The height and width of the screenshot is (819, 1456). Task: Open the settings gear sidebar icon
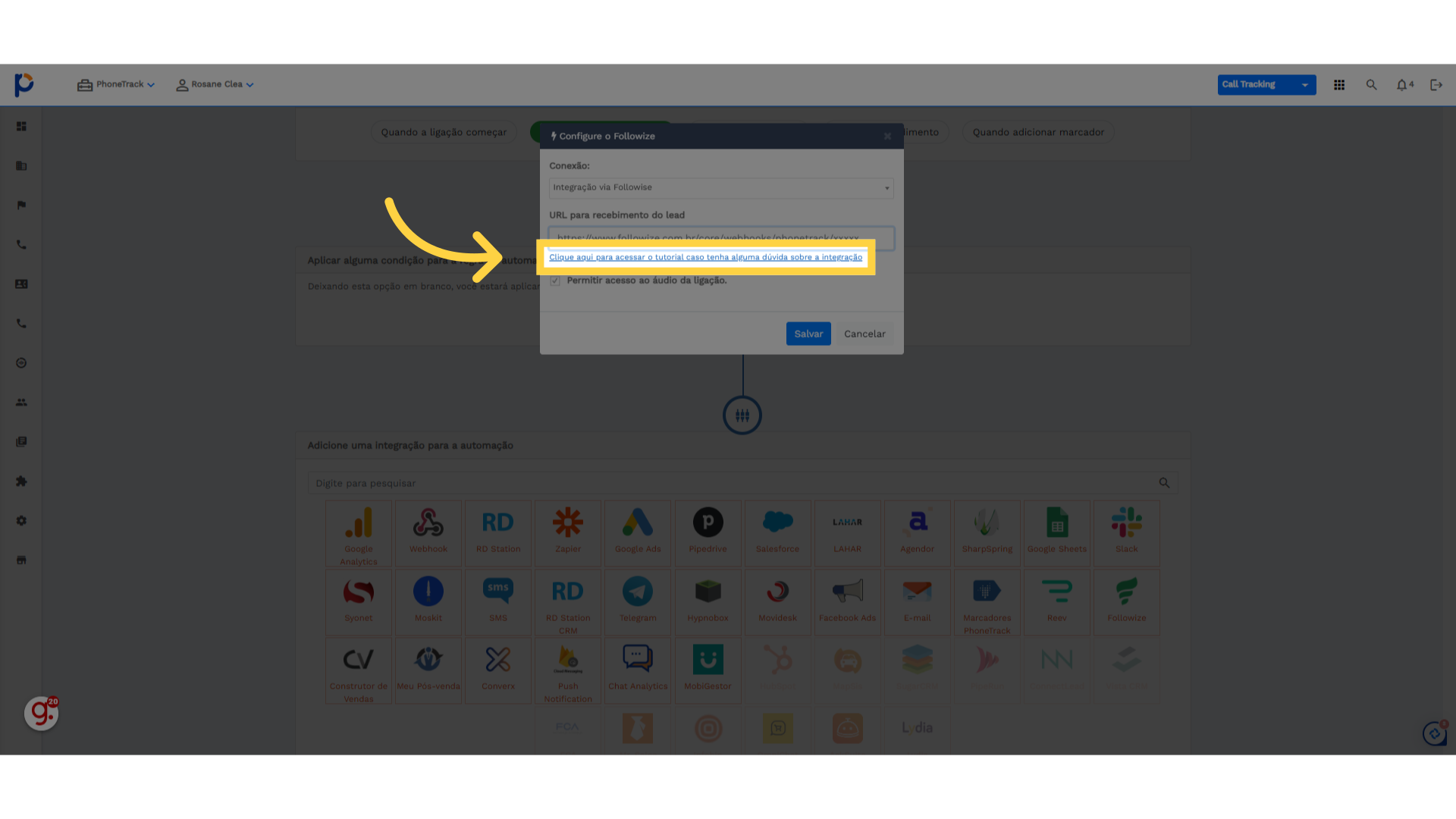click(x=21, y=521)
